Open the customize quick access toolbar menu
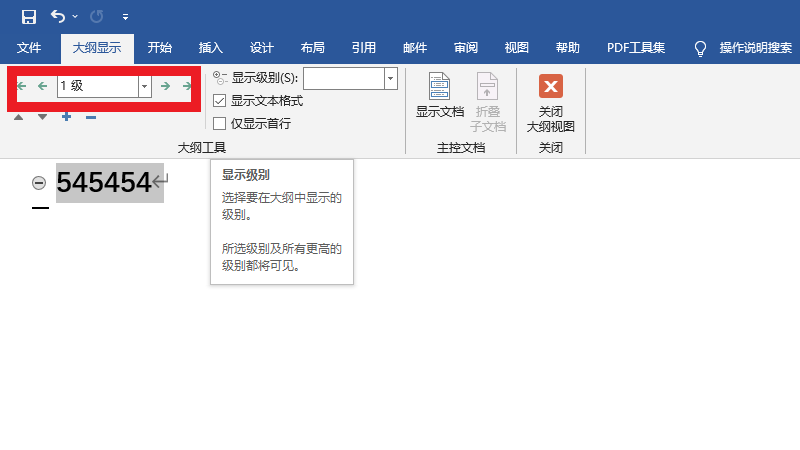The width and height of the screenshot is (800, 450). pyautogui.click(x=125, y=17)
